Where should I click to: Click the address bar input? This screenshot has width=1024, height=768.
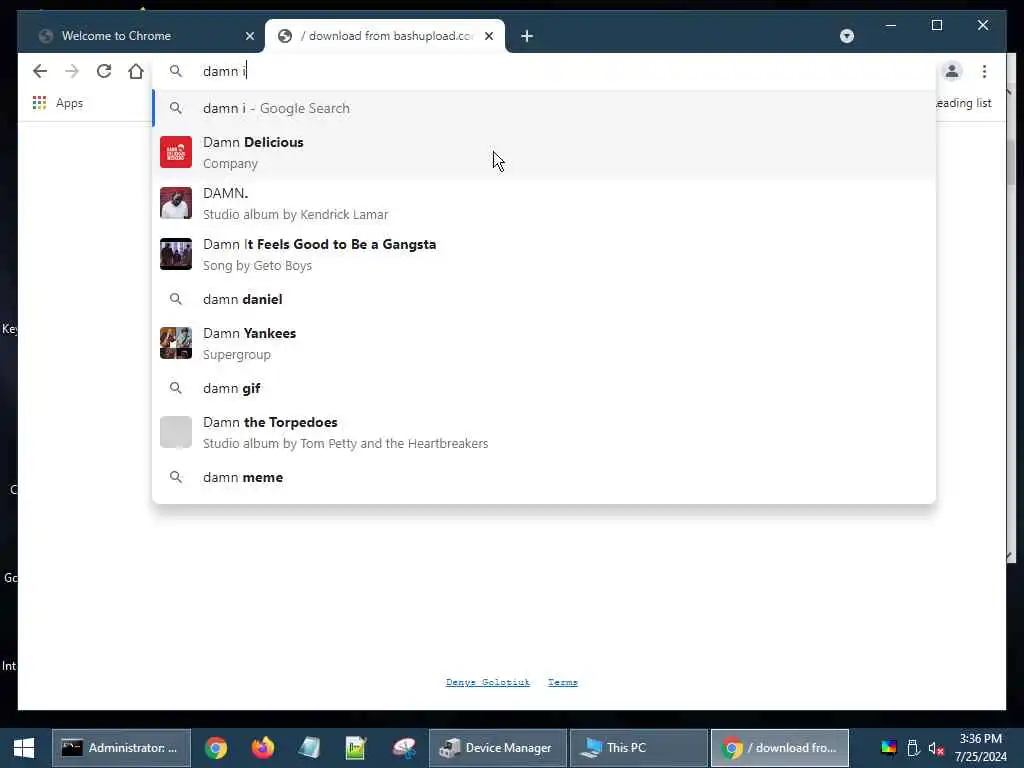point(544,71)
